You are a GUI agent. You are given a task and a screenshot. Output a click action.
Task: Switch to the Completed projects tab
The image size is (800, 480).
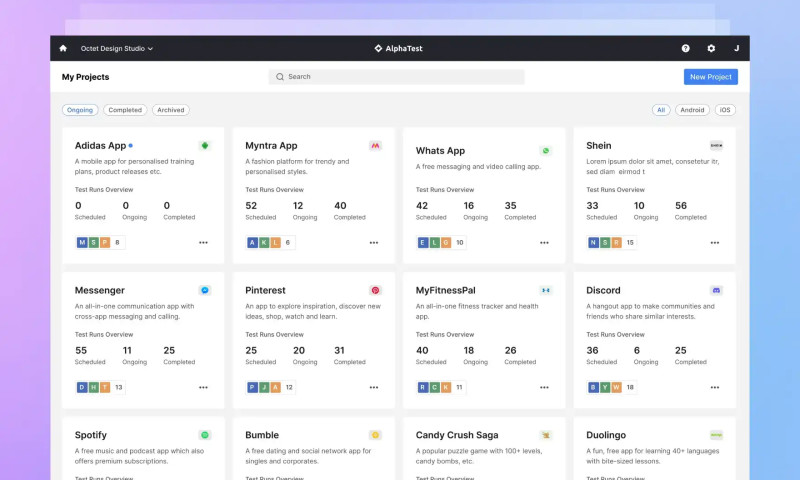coord(125,110)
